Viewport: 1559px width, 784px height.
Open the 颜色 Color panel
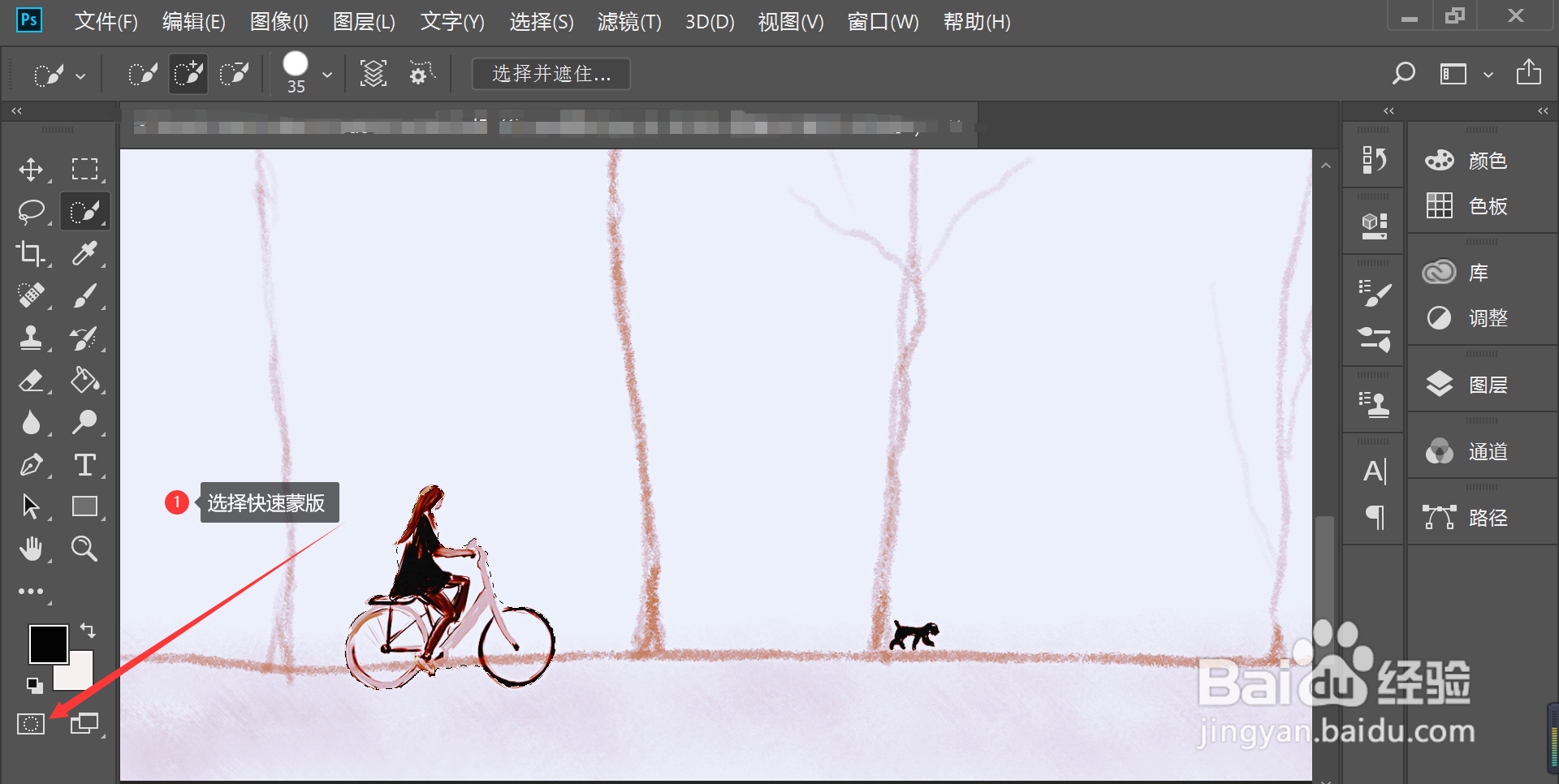[1466, 161]
